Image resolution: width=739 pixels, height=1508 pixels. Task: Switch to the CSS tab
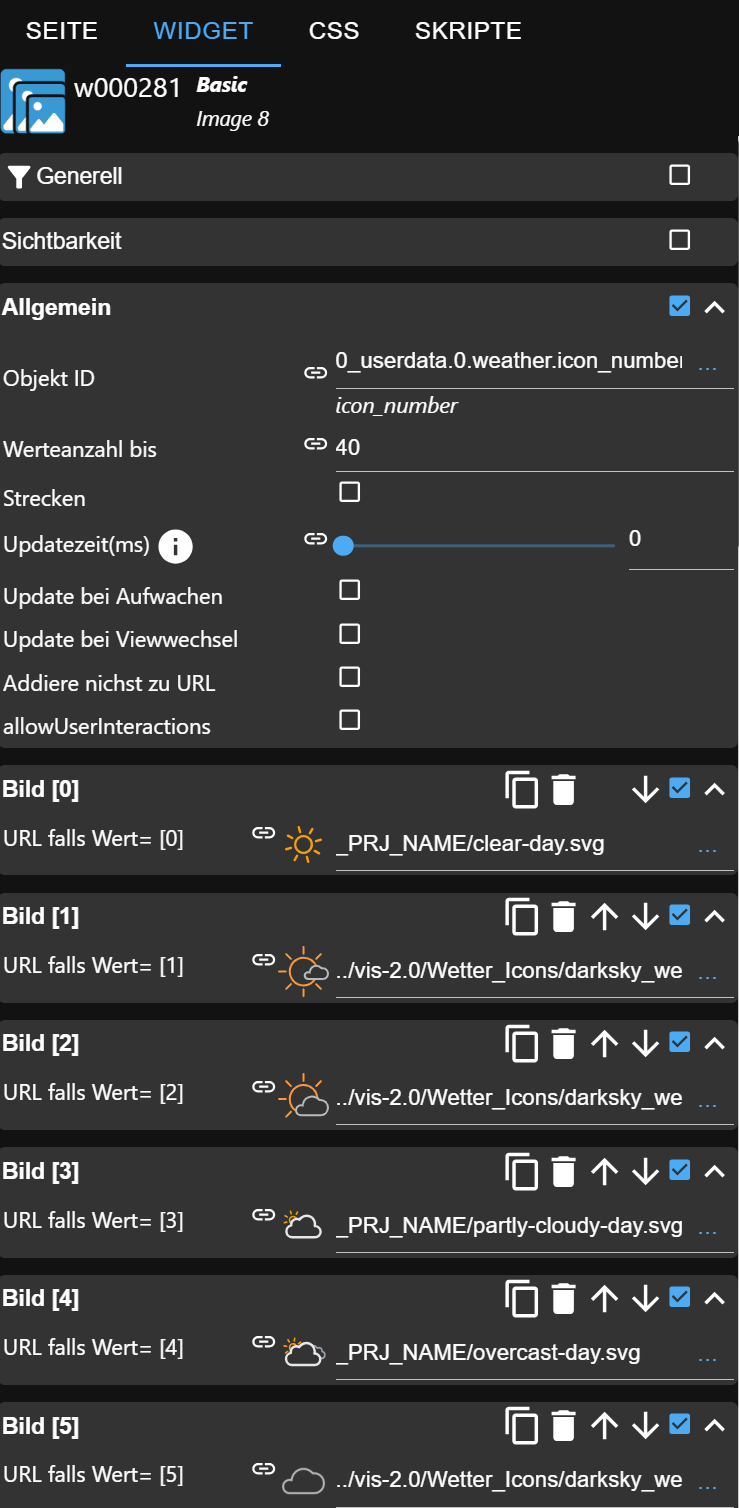[x=334, y=31]
